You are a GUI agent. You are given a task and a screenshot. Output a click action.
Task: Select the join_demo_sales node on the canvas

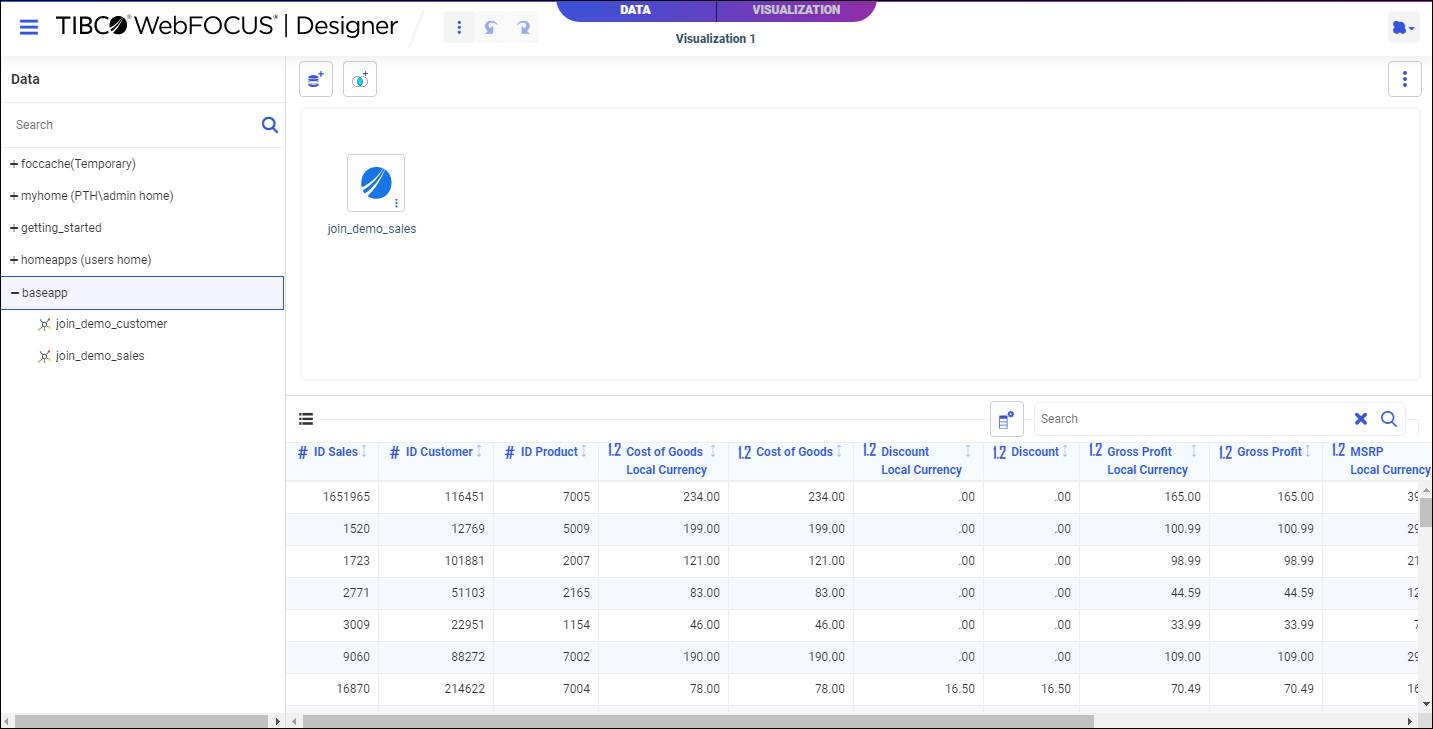tap(376, 183)
